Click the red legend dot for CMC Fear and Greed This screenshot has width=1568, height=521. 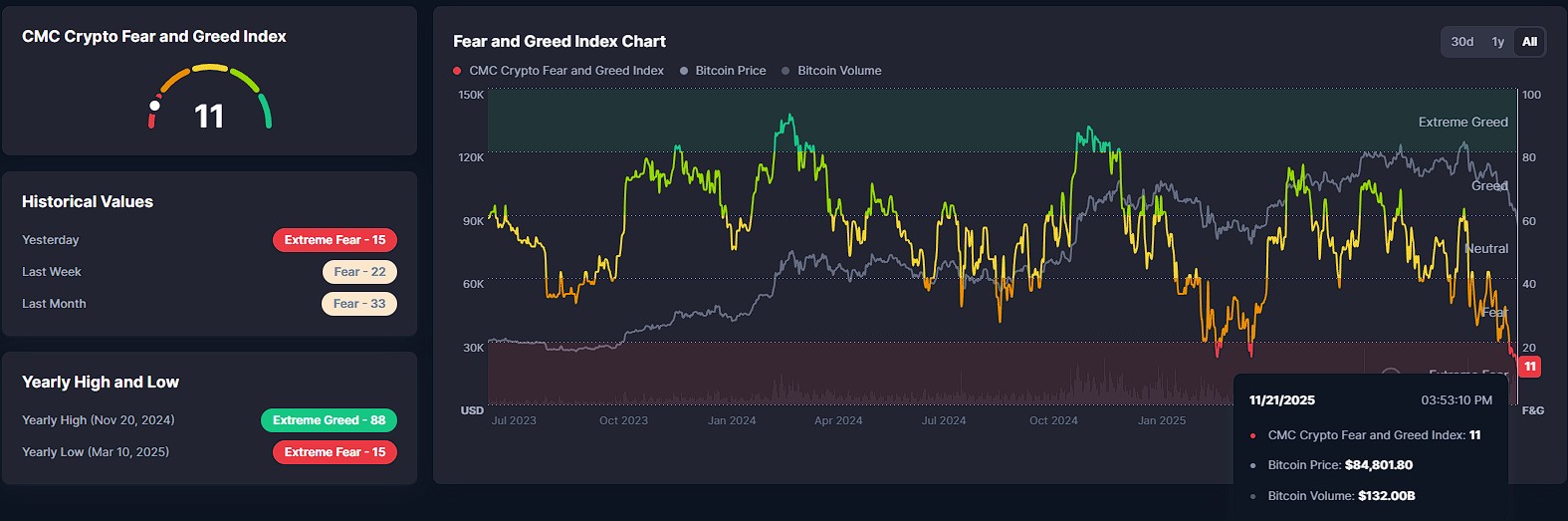point(457,71)
